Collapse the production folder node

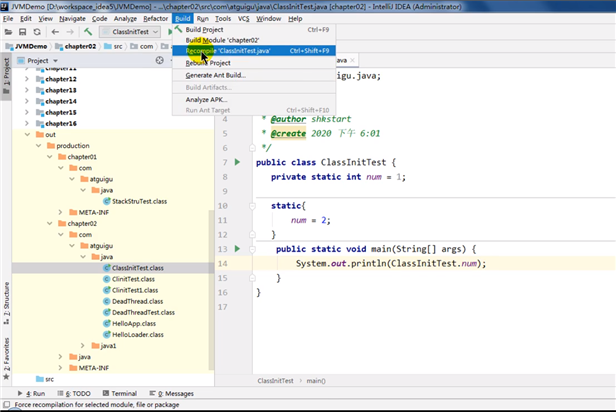pyautogui.click(x=38, y=145)
